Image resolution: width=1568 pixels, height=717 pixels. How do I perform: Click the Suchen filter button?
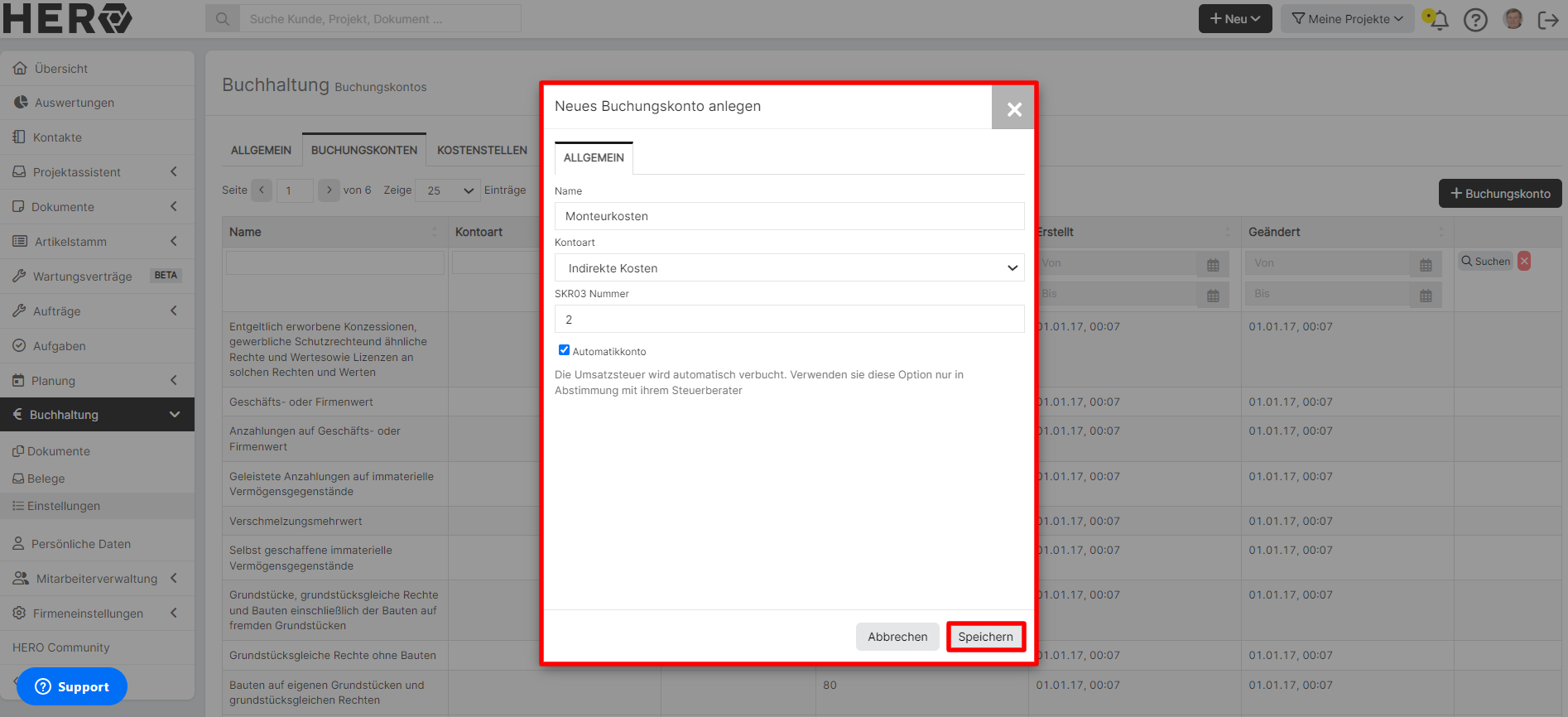(1486, 261)
